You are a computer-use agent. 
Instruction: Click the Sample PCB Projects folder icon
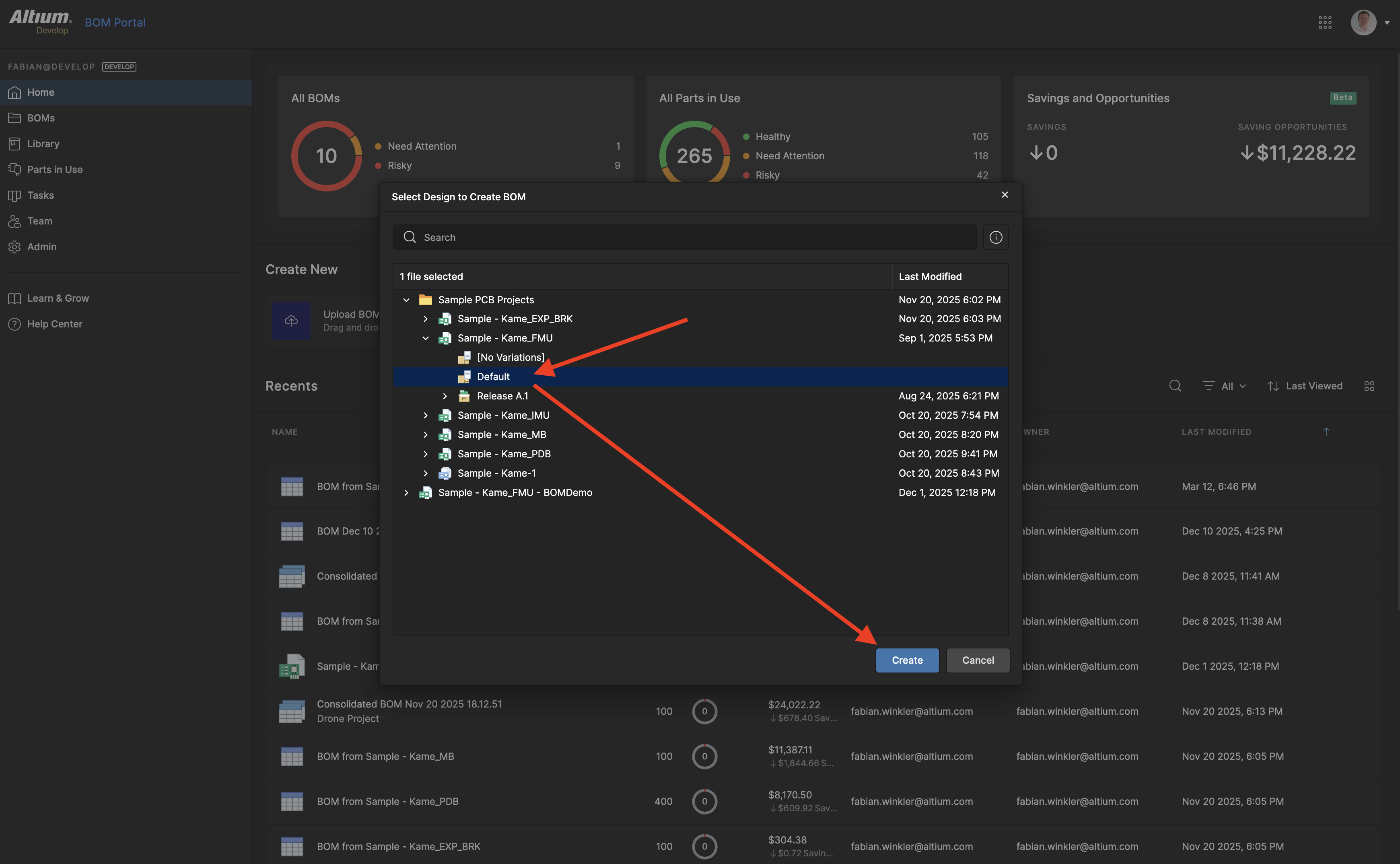click(425, 299)
